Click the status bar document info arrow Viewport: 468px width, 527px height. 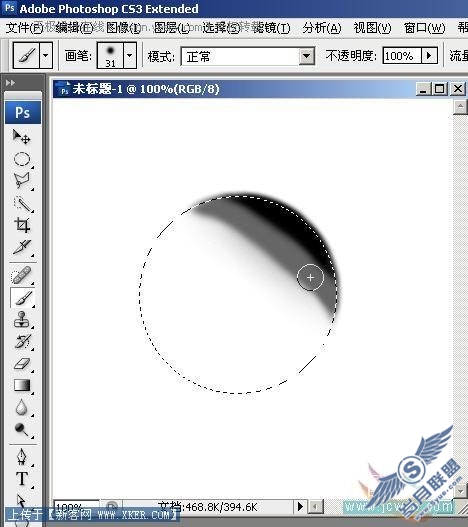[300, 506]
